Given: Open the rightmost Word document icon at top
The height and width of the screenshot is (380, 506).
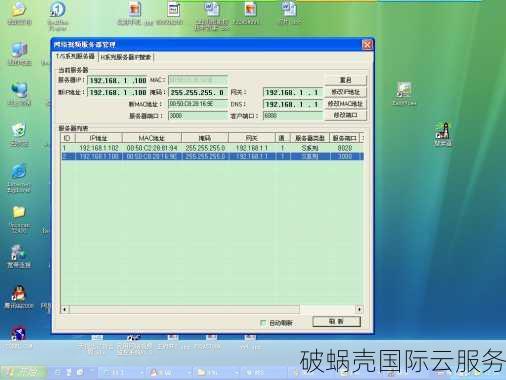Looking at the screenshot, I should point(289,9).
